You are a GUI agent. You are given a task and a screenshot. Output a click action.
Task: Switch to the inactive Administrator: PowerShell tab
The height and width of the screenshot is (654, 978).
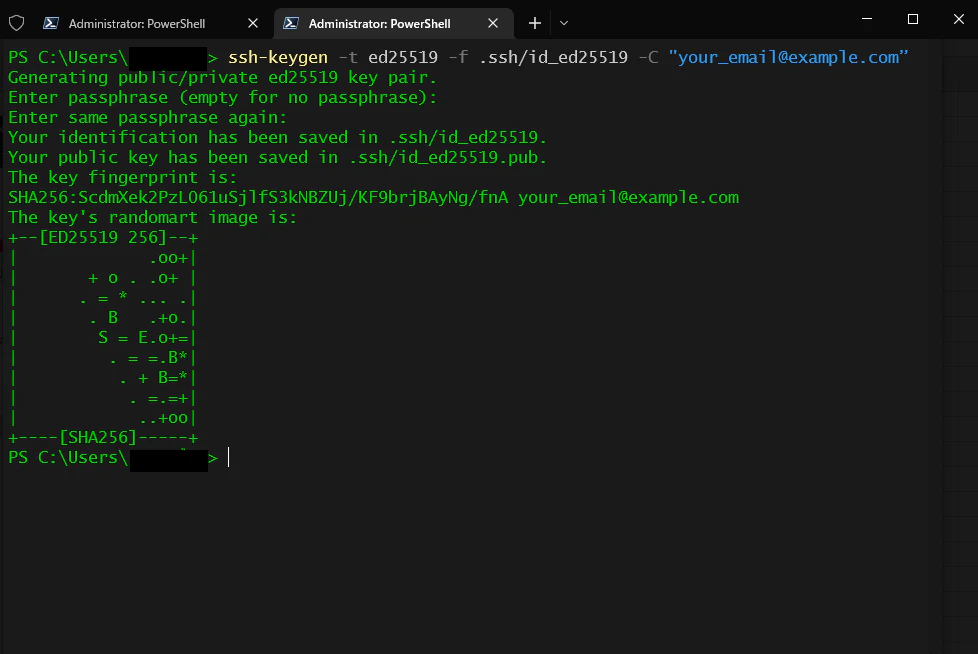[137, 24]
